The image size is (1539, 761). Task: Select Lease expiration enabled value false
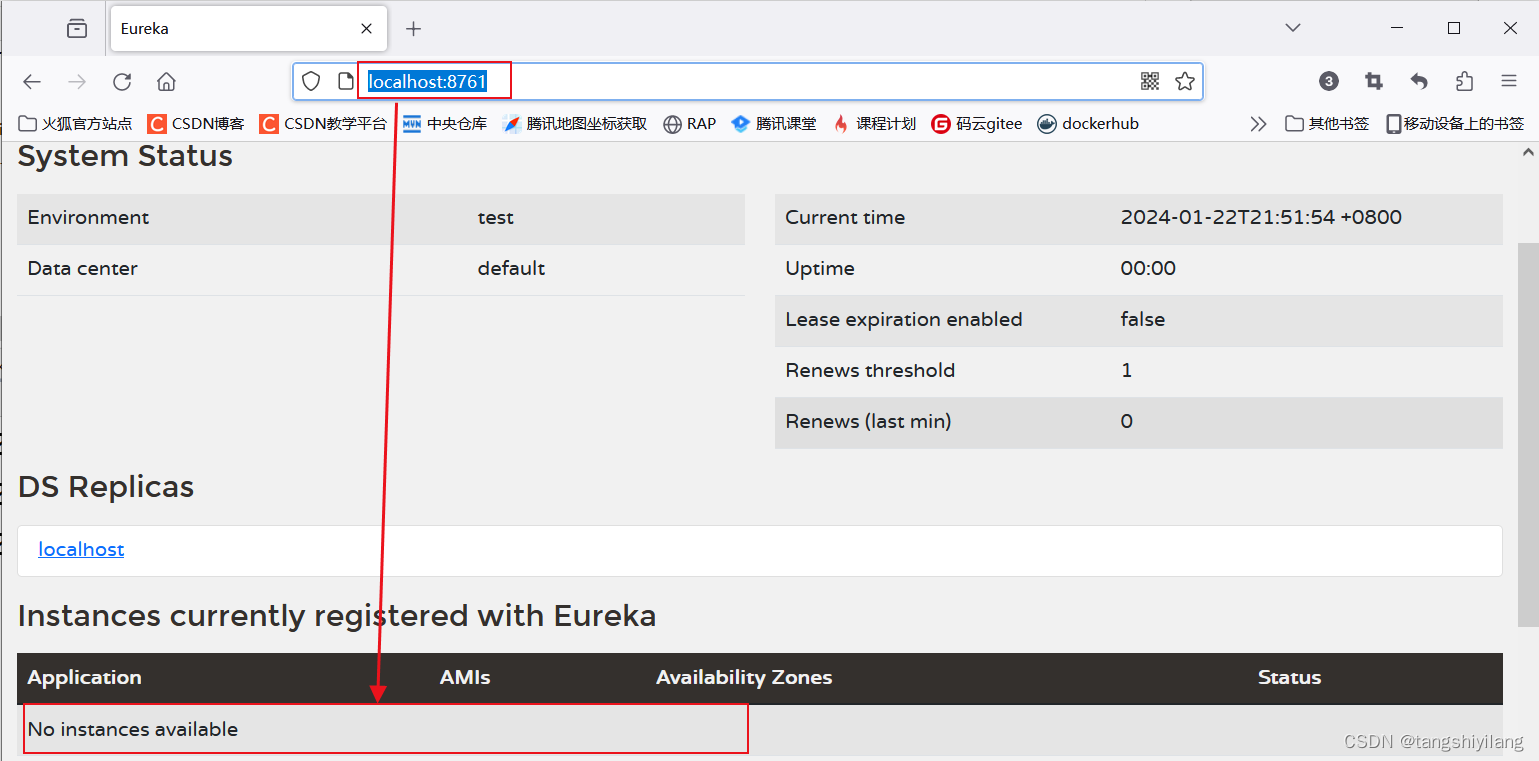pos(1143,319)
